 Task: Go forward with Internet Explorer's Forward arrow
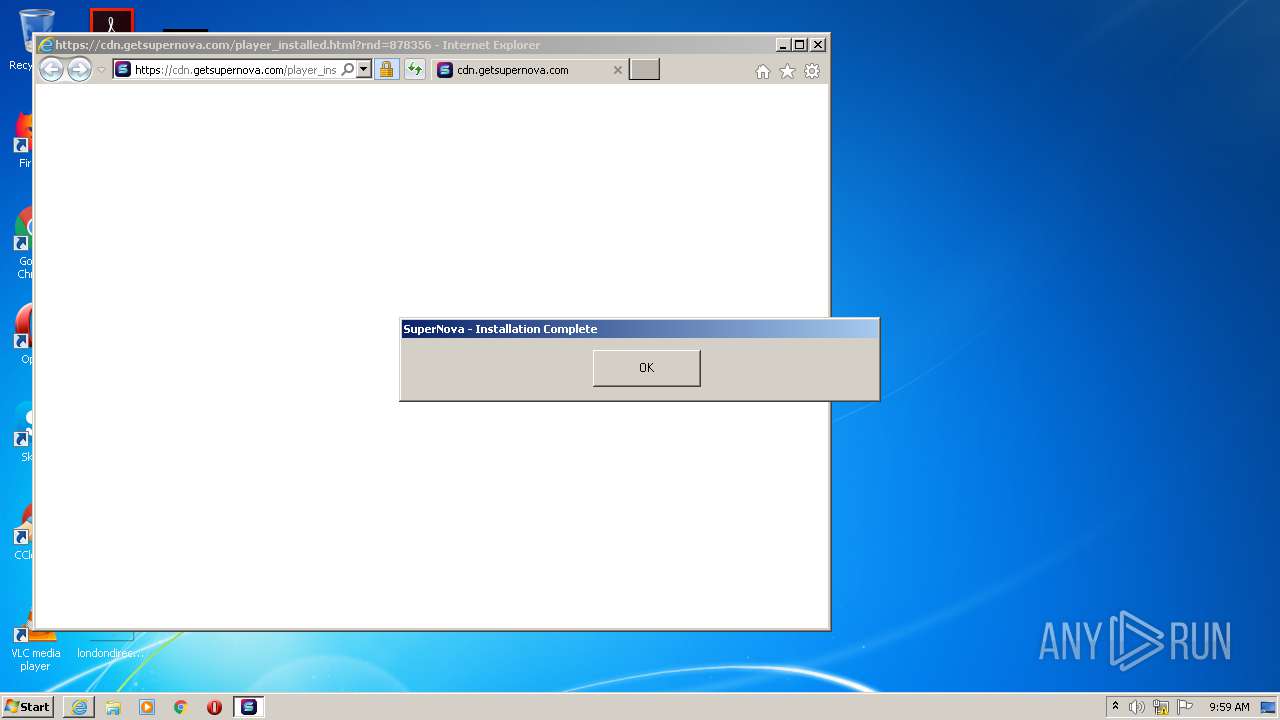(x=79, y=69)
